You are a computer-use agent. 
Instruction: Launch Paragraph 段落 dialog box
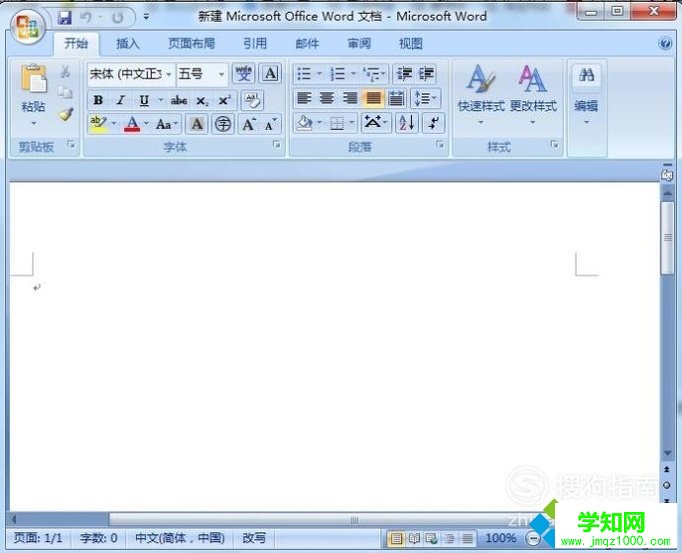pos(440,145)
